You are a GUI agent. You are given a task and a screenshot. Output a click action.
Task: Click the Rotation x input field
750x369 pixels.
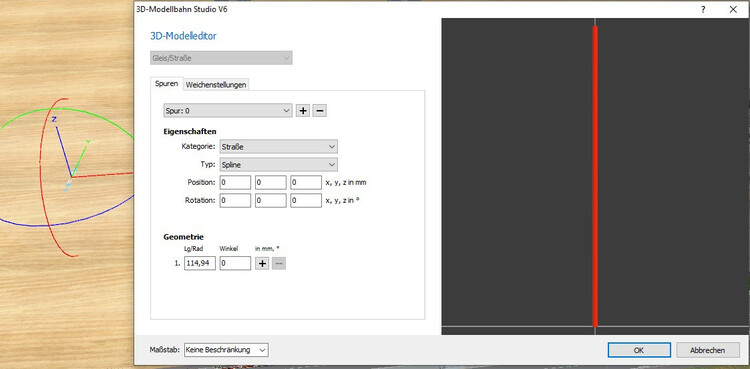(x=235, y=201)
